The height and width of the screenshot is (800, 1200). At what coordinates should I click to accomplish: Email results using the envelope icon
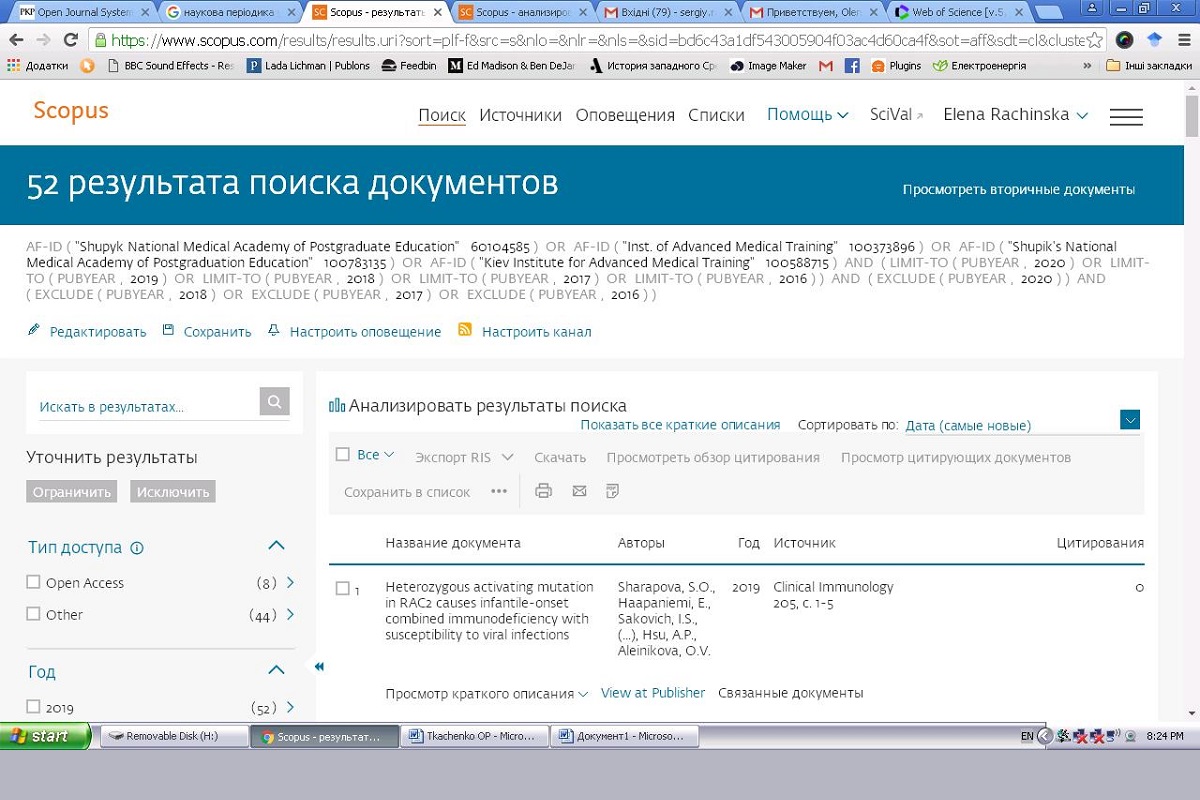pyautogui.click(x=579, y=490)
